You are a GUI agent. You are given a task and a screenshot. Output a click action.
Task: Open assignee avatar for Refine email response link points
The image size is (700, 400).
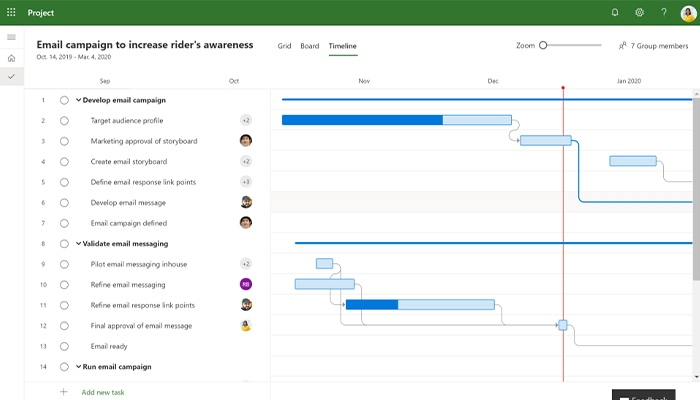point(246,304)
